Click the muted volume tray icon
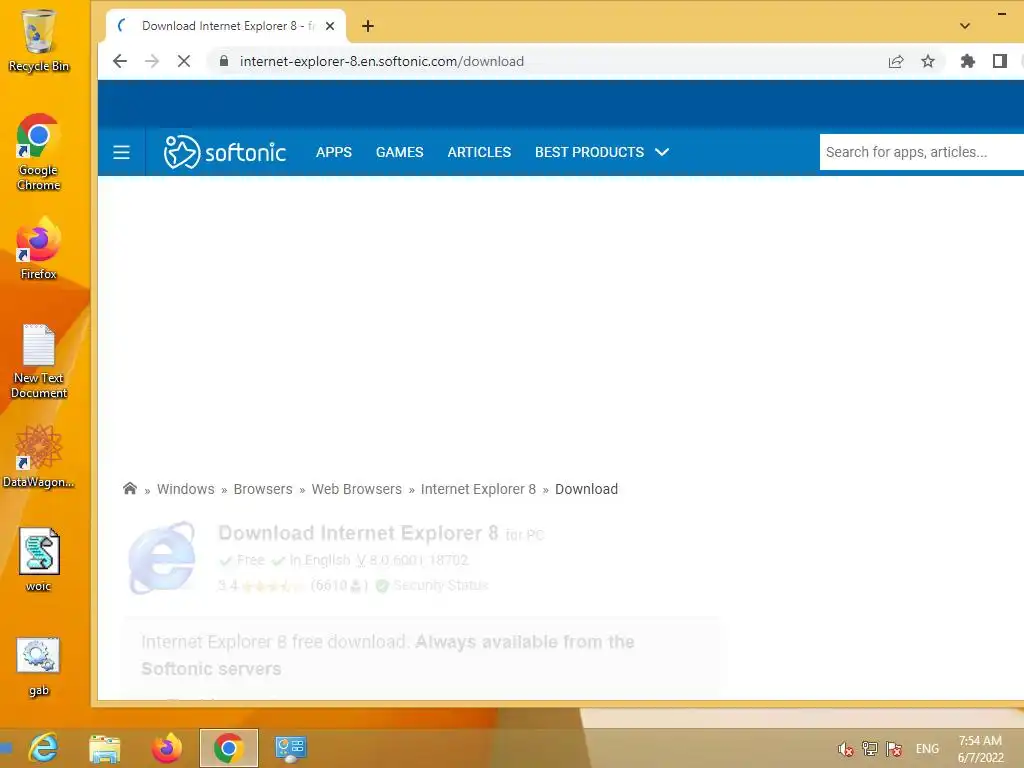1024x768 pixels. (x=846, y=749)
